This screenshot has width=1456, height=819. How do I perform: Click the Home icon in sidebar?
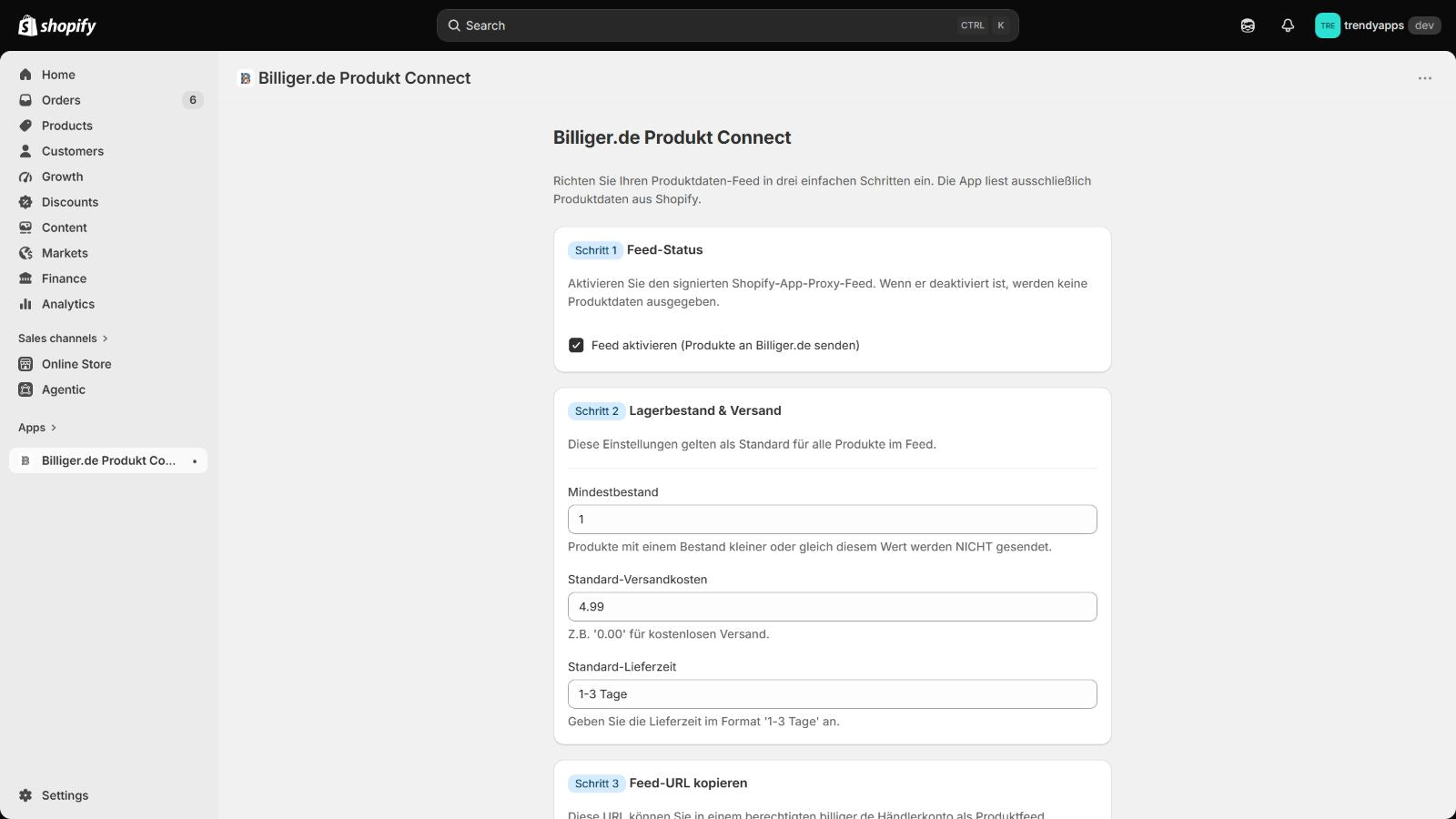tap(25, 75)
